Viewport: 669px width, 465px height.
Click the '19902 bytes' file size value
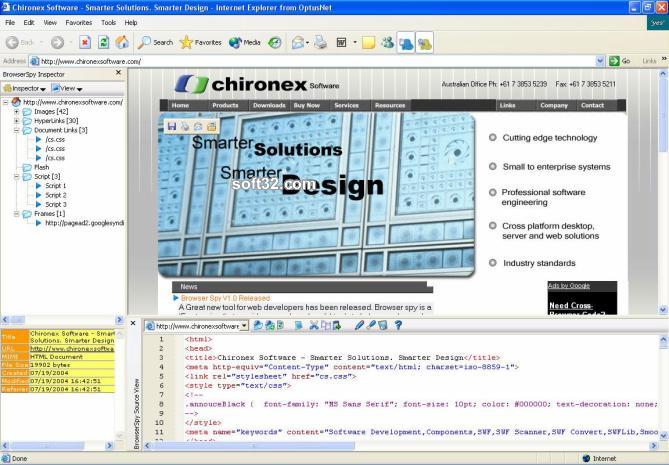(50, 365)
